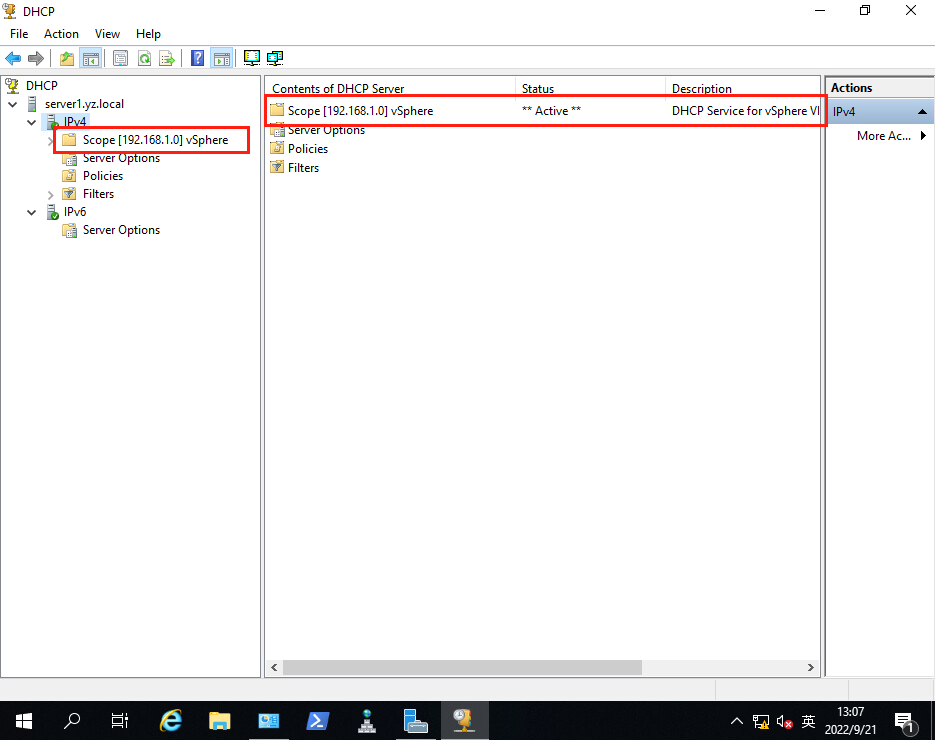Toggle the Show/Hide Console Tree icon
This screenshot has height=740, width=935.
coord(90,57)
